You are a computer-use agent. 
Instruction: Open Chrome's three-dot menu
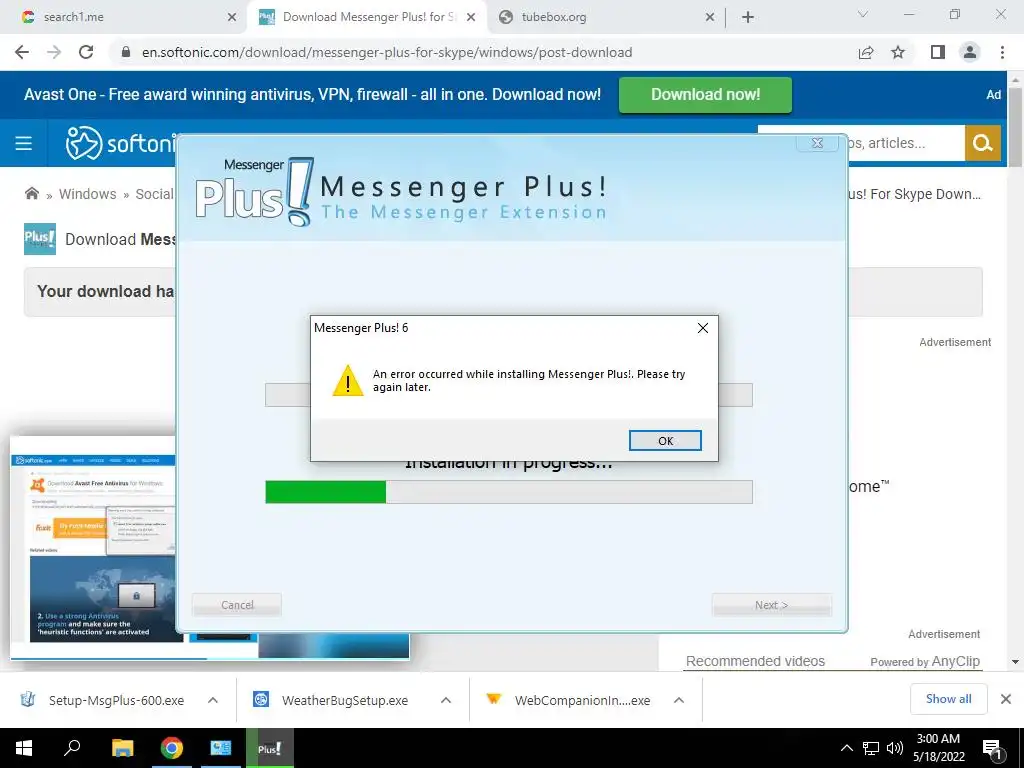(x=1002, y=52)
